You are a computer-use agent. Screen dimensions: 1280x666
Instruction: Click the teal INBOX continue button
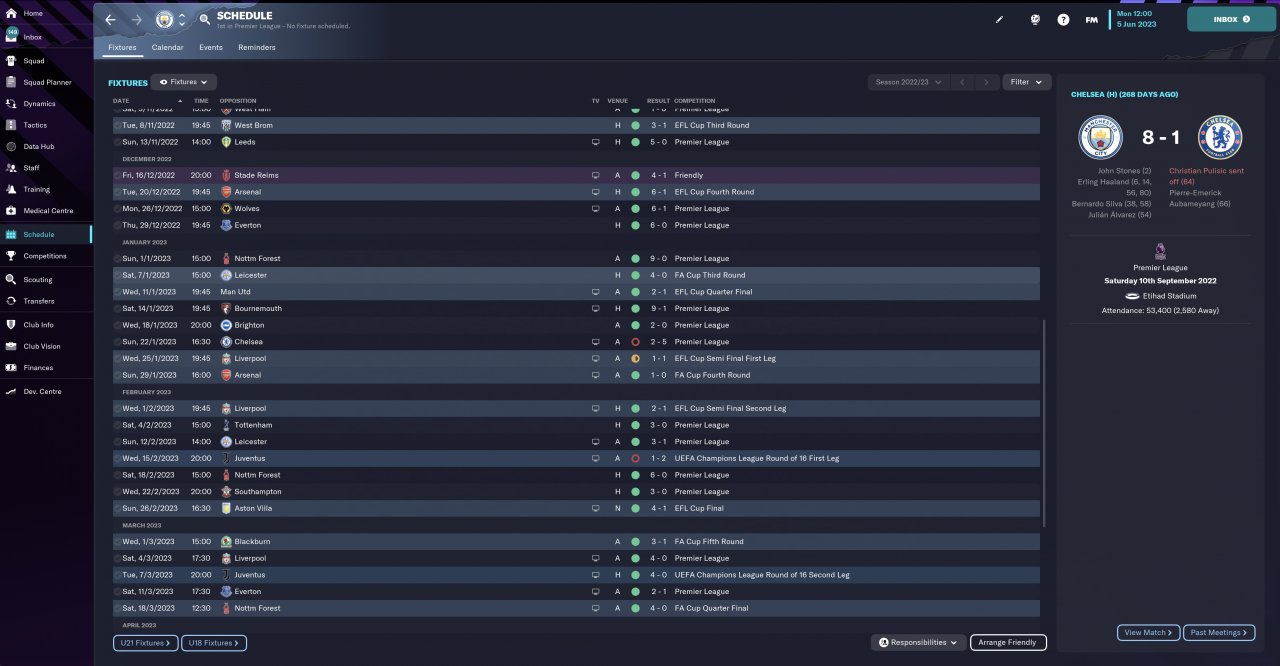pos(1230,19)
